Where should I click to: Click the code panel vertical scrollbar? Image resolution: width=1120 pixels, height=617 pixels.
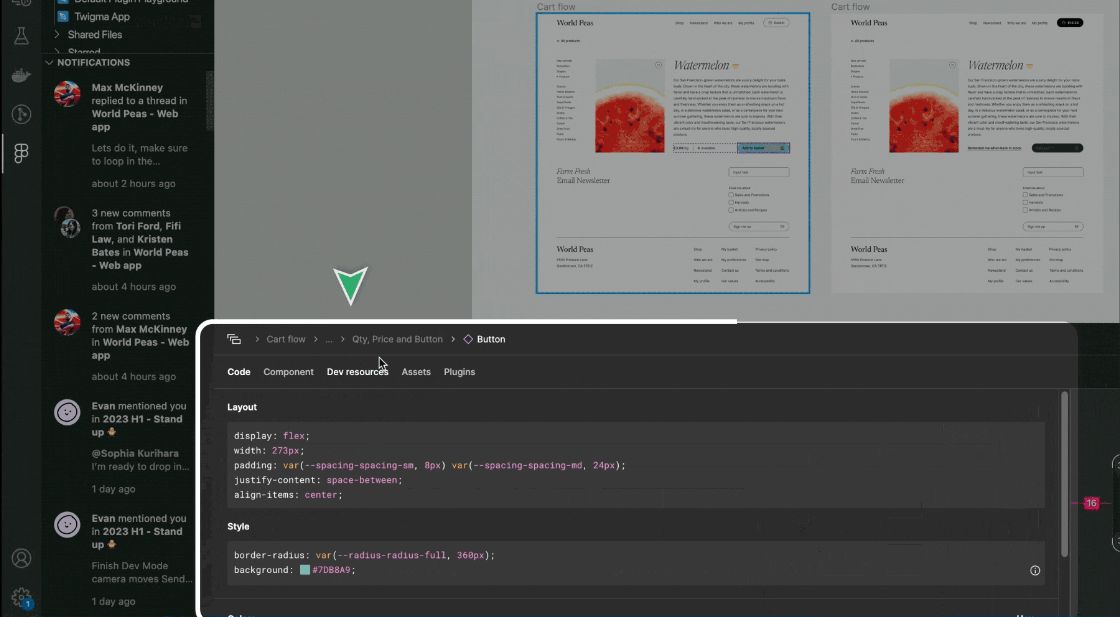click(x=1064, y=474)
